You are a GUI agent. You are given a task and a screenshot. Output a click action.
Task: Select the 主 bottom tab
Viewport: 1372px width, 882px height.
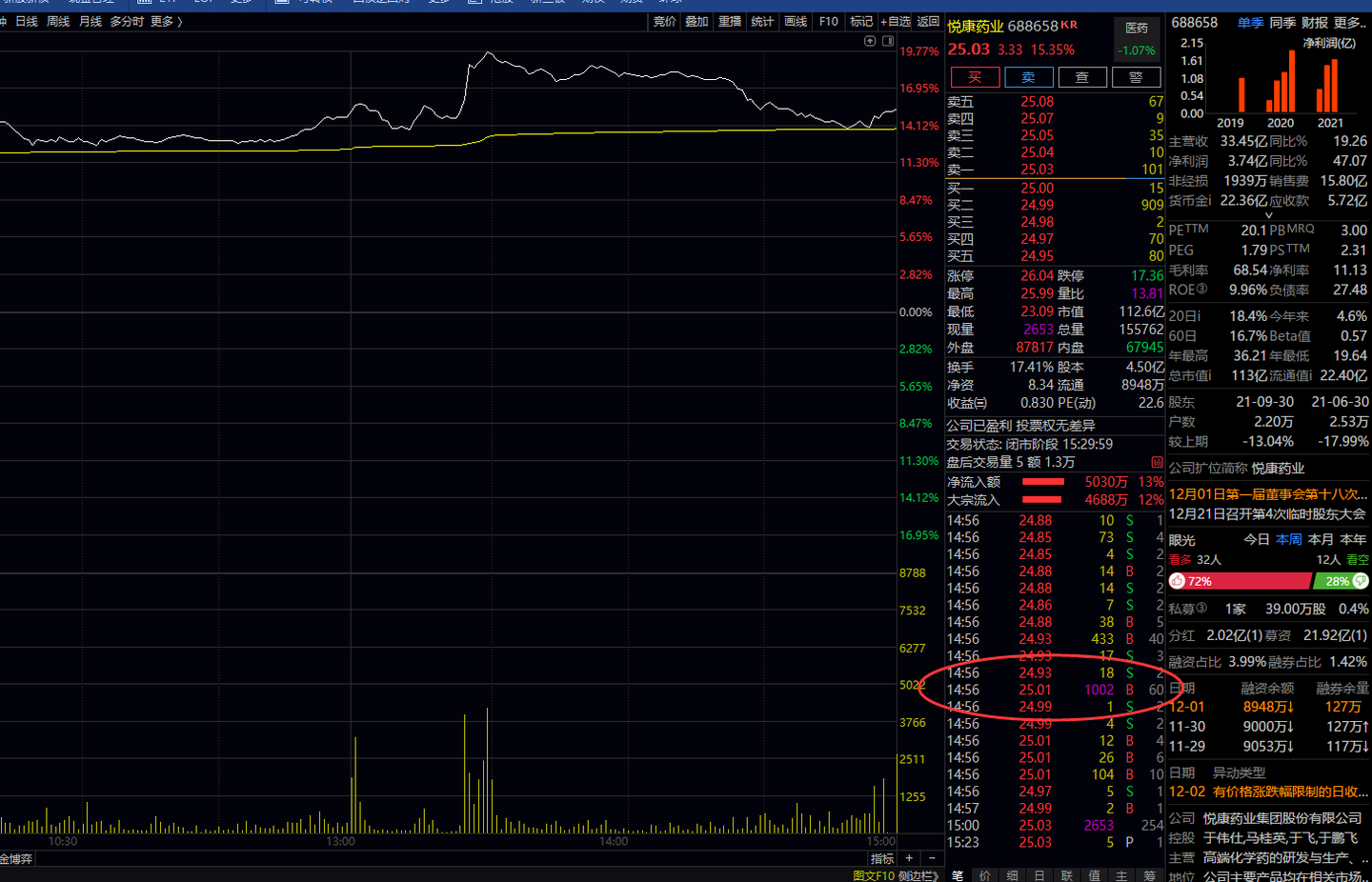pos(1122,876)
